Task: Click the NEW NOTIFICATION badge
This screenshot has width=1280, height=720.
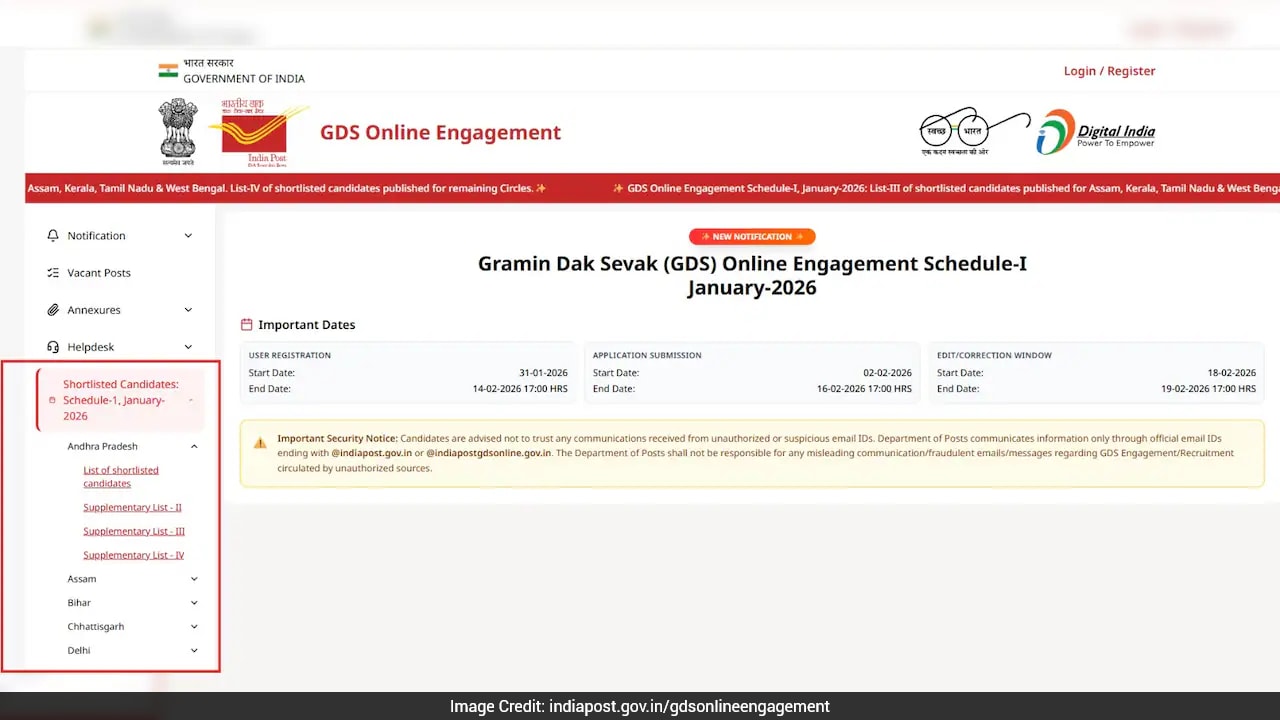Action: pyautogui.click(x=752, y=237)
